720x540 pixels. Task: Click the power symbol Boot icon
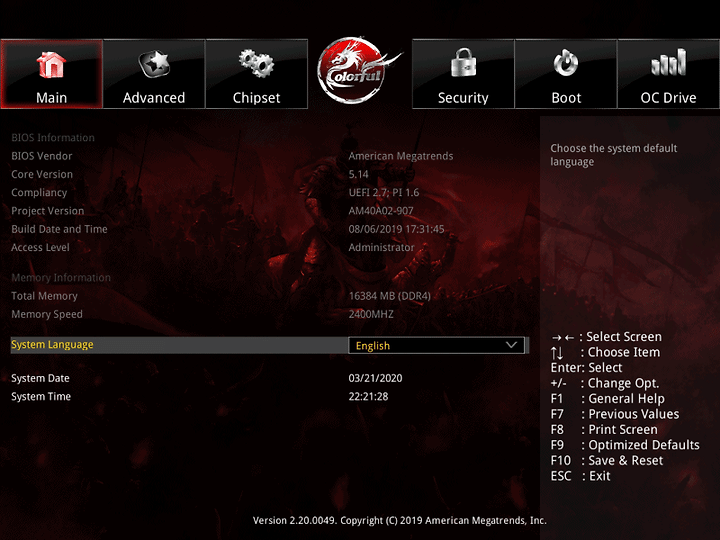point(566,63)
